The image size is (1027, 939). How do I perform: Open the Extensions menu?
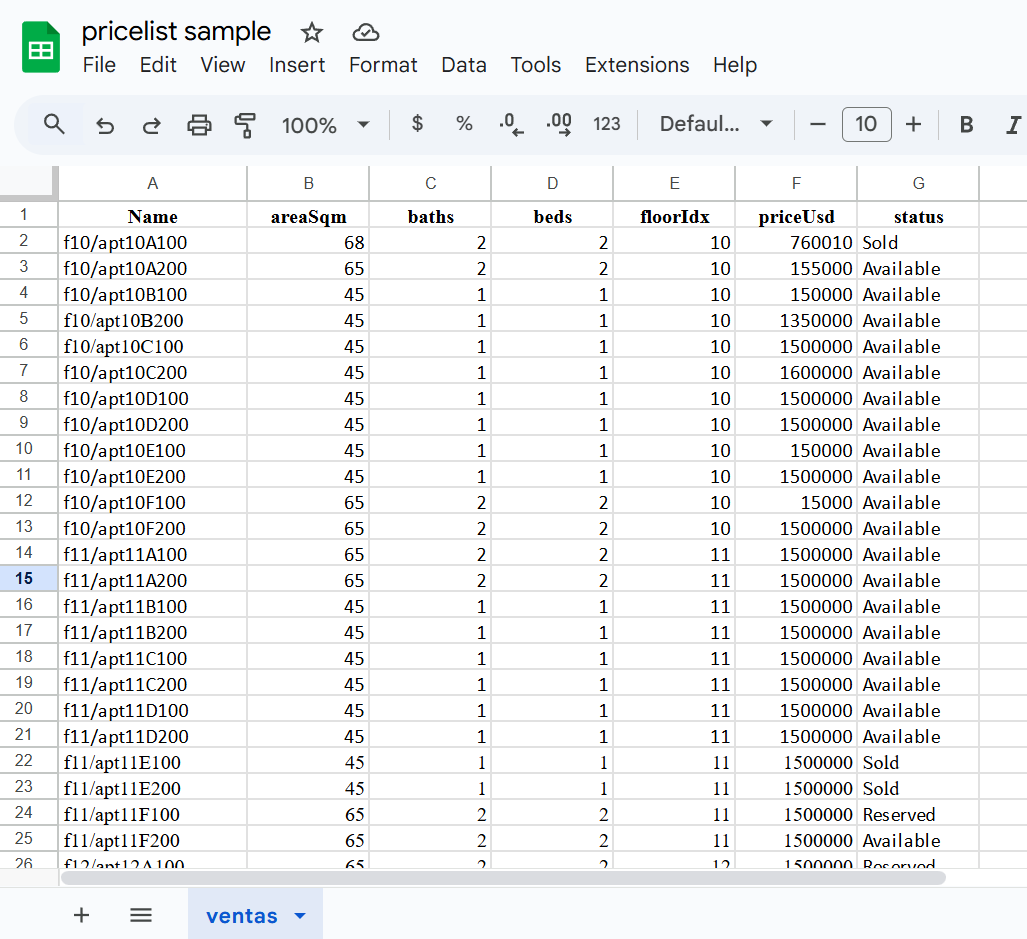[637, 65]
